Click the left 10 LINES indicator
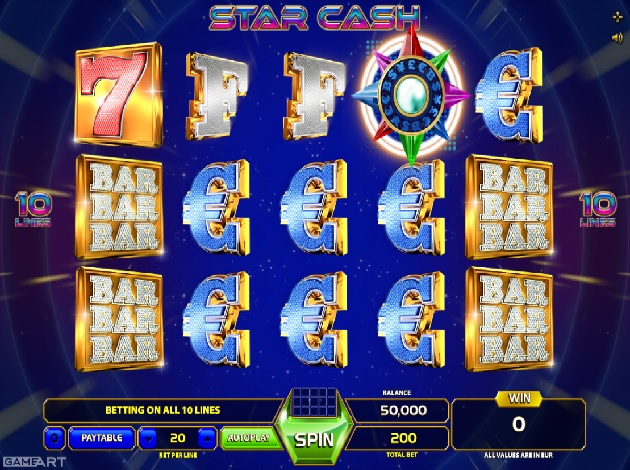The width and height of the screenshot is (630, 470). (x=34, y=209)
